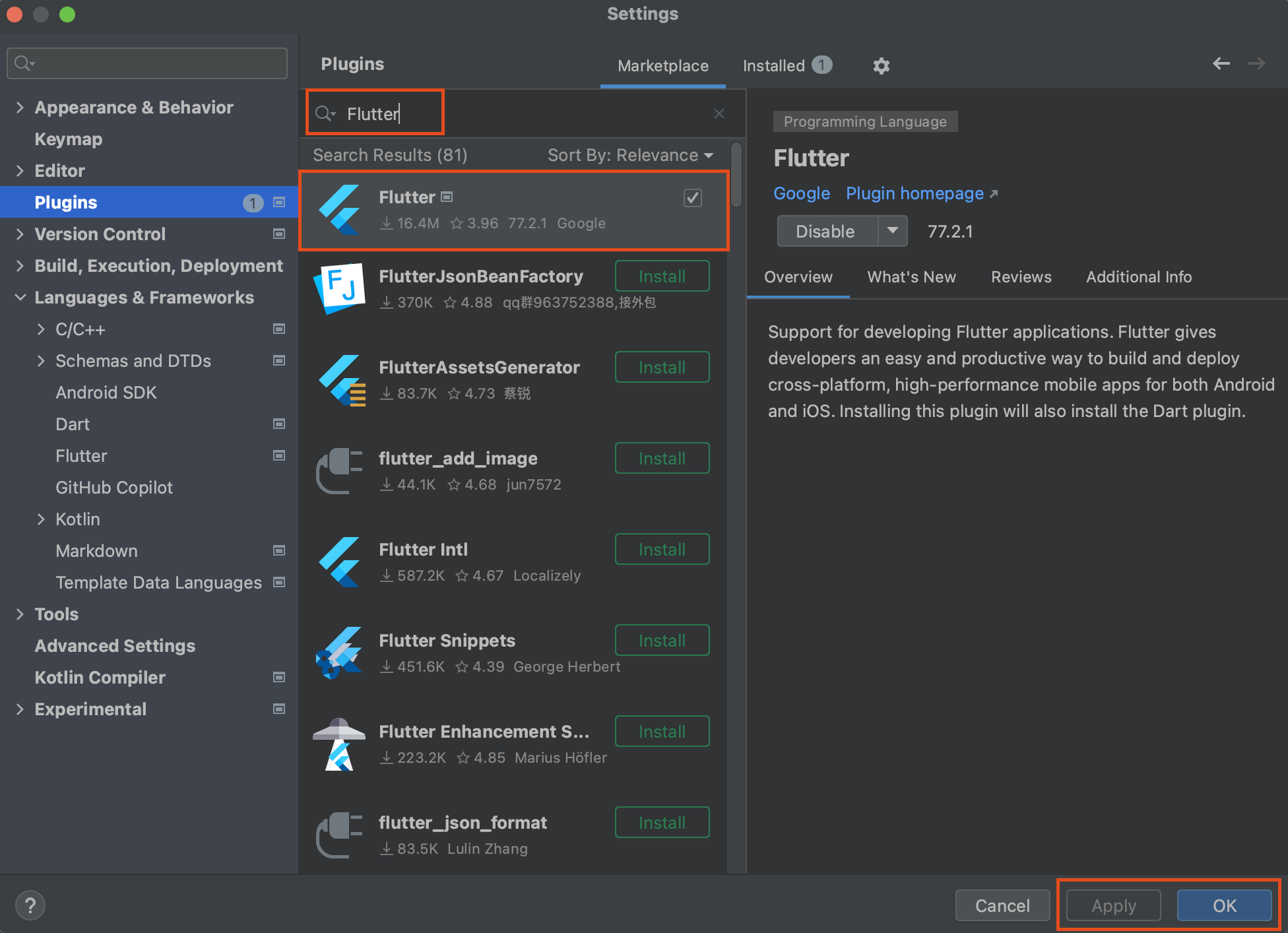1288x933 pixels.
Task: Open the Plugin homepage link
Action: coord(921,193)
